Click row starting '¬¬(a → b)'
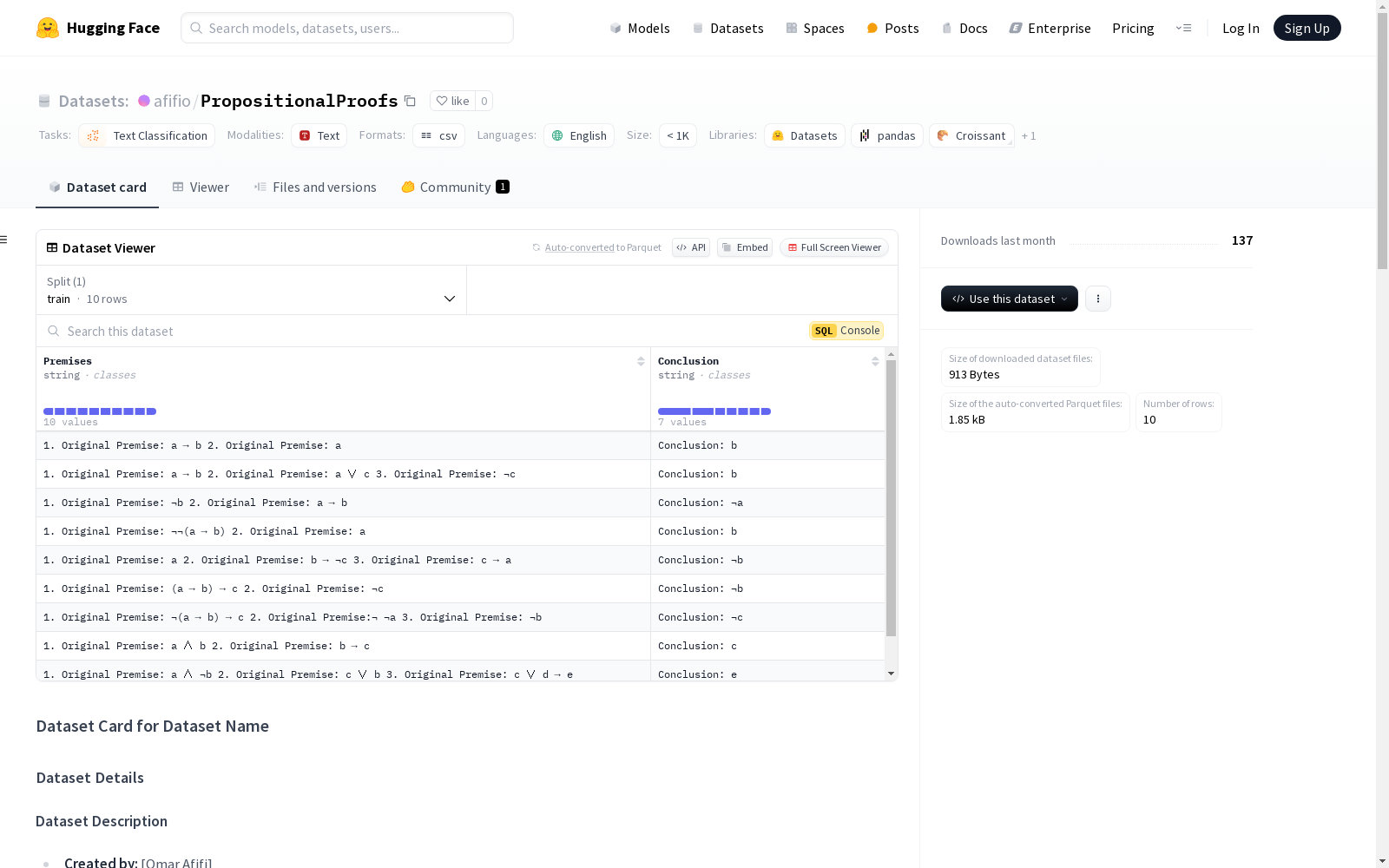 pyautogui.click(x=460, y=531)
